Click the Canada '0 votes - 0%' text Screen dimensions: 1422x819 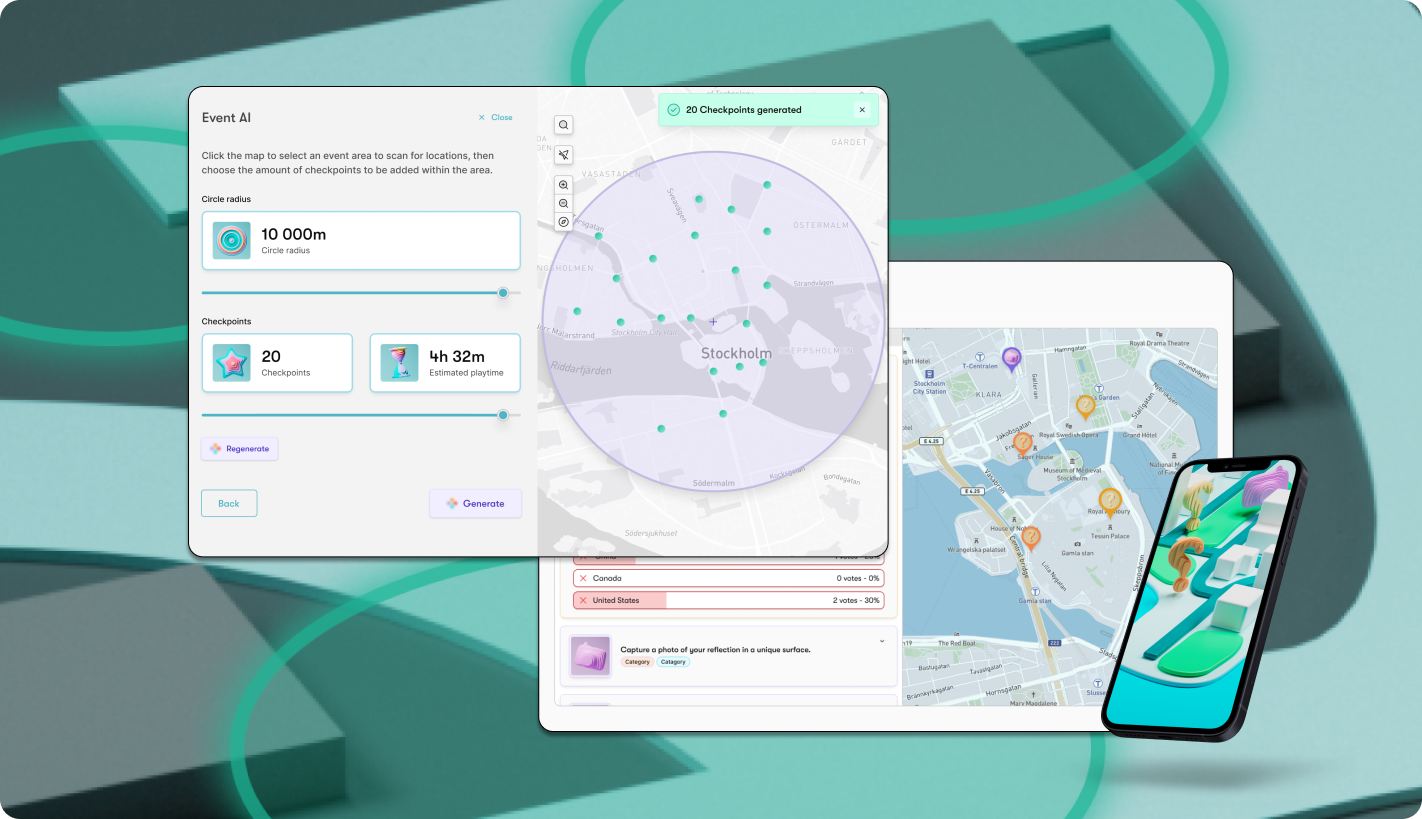[x=857, y=578]
